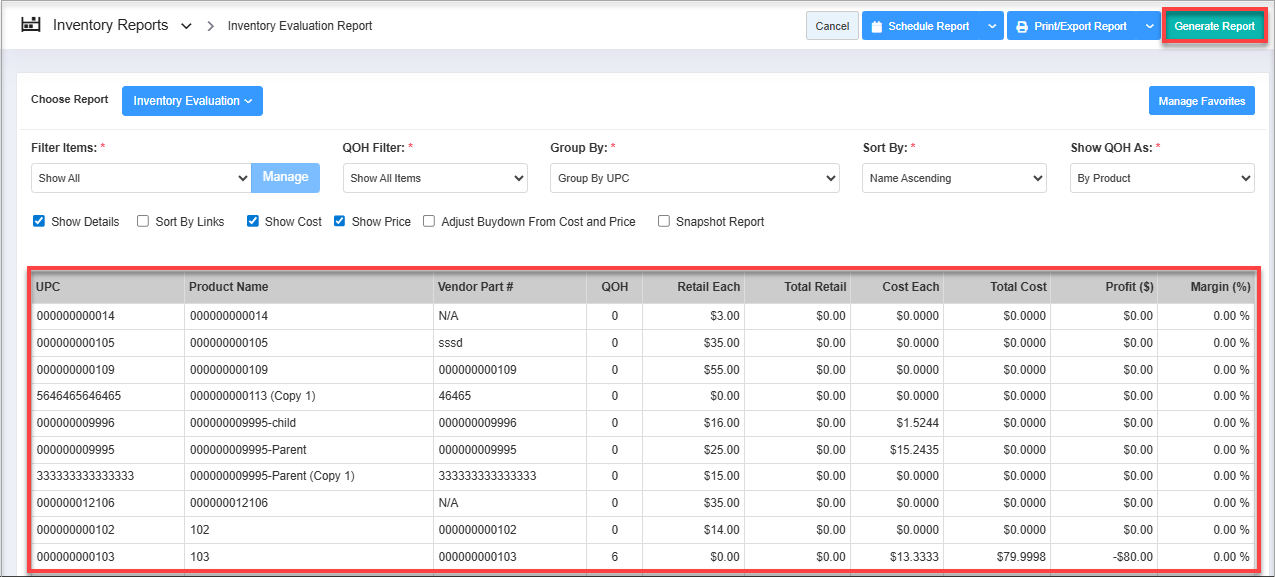
Task: Expand the Sort By Name Ascending dropdown
Action: (x=954, y=178)
